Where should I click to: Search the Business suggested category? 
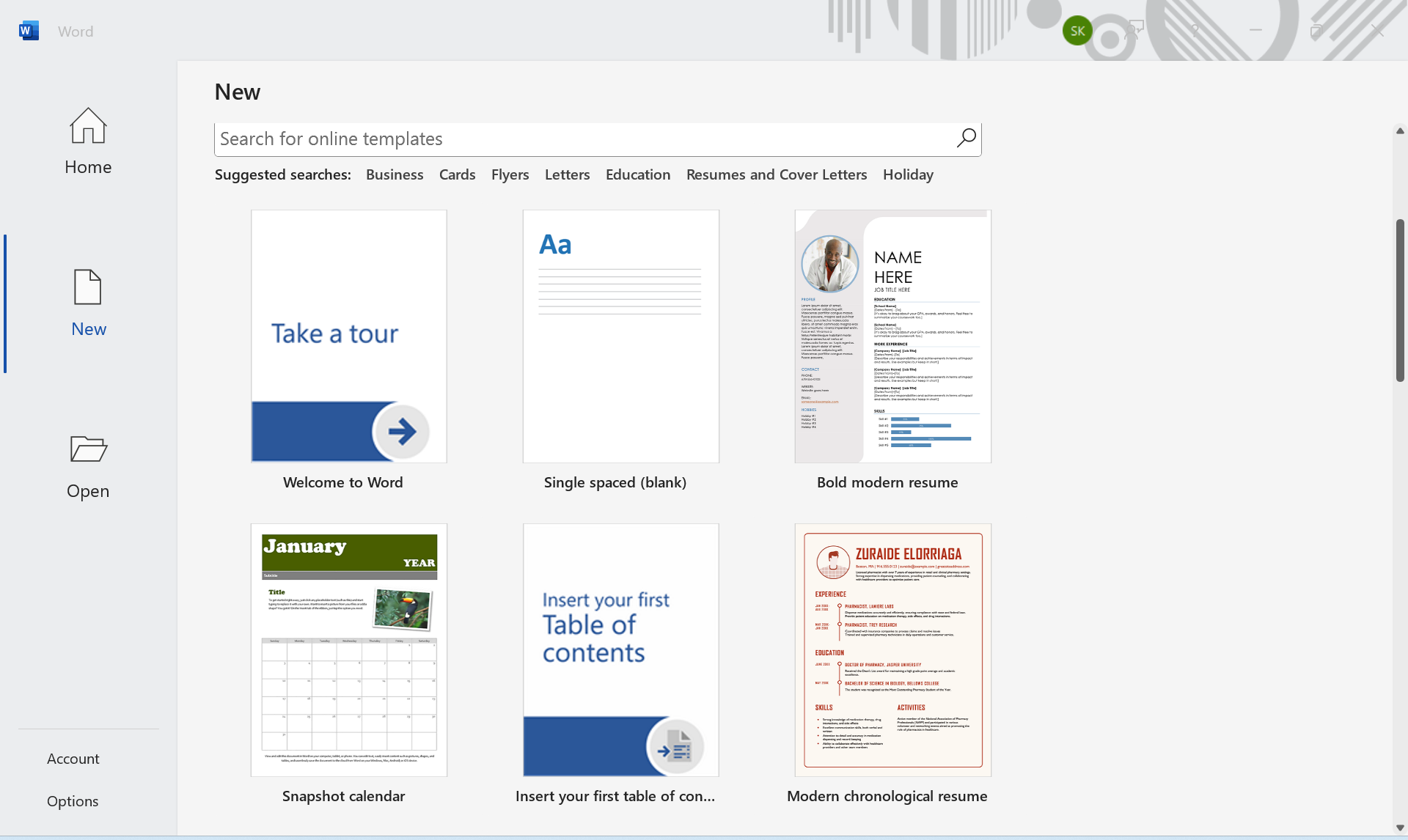click(395, 174)
